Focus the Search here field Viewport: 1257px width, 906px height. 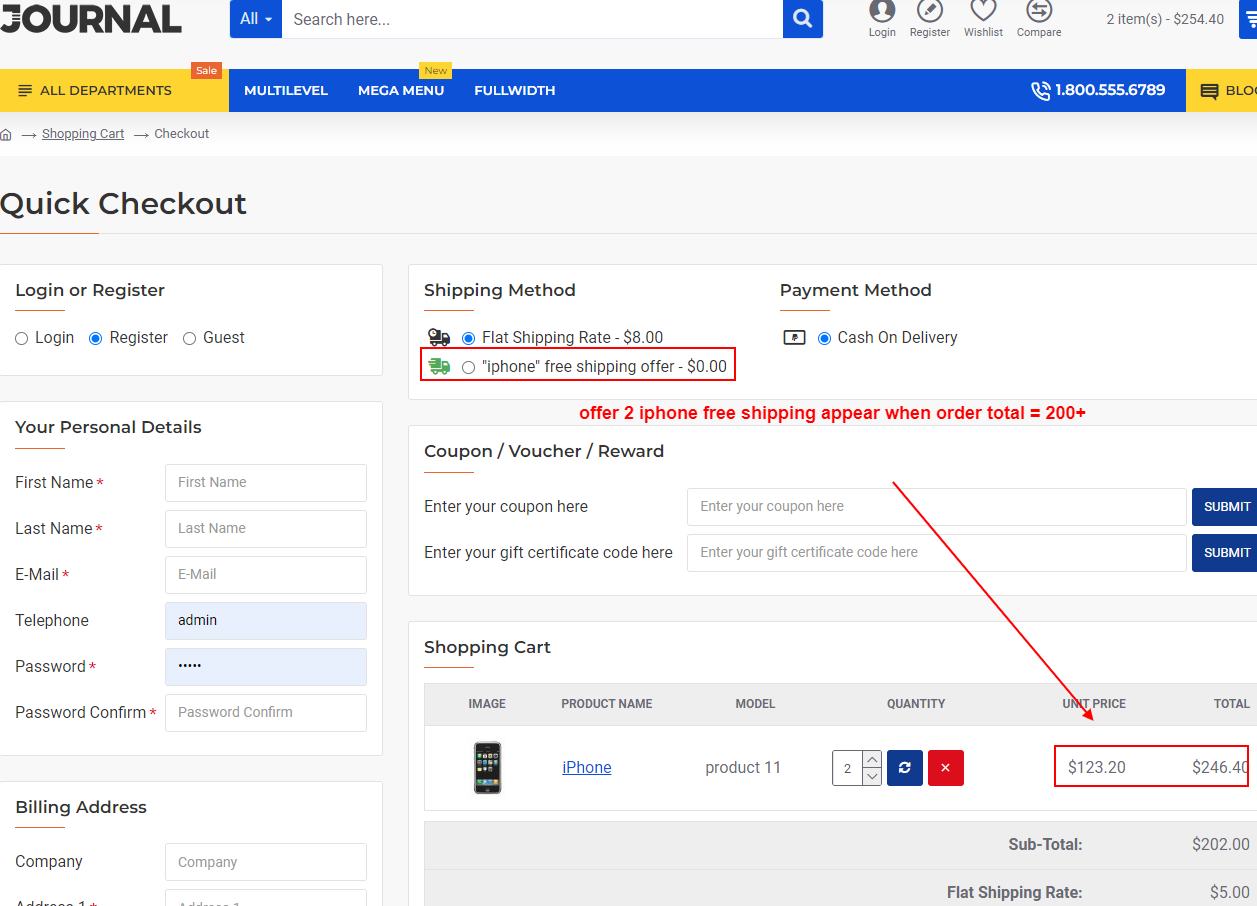pos(532,19)
